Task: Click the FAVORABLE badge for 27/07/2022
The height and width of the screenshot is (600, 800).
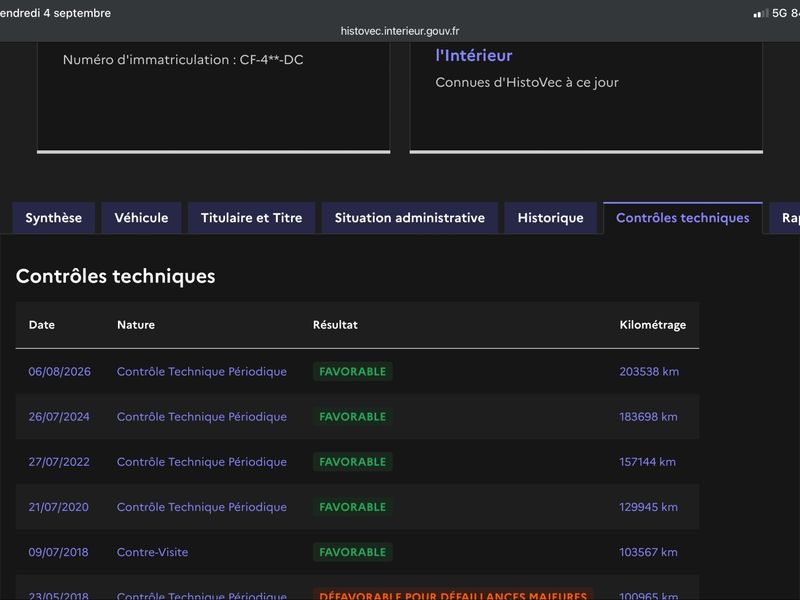Action: click(353, 462)
